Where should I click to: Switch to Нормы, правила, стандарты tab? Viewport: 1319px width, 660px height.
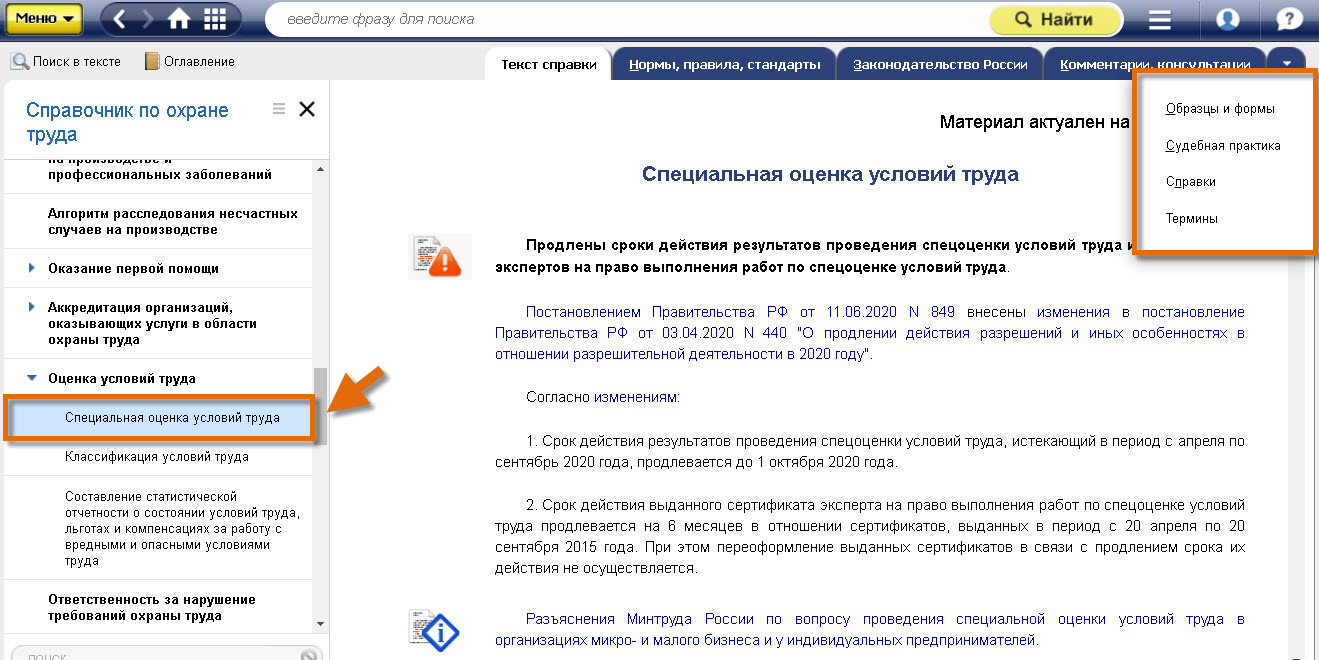[x=724, y=64]
